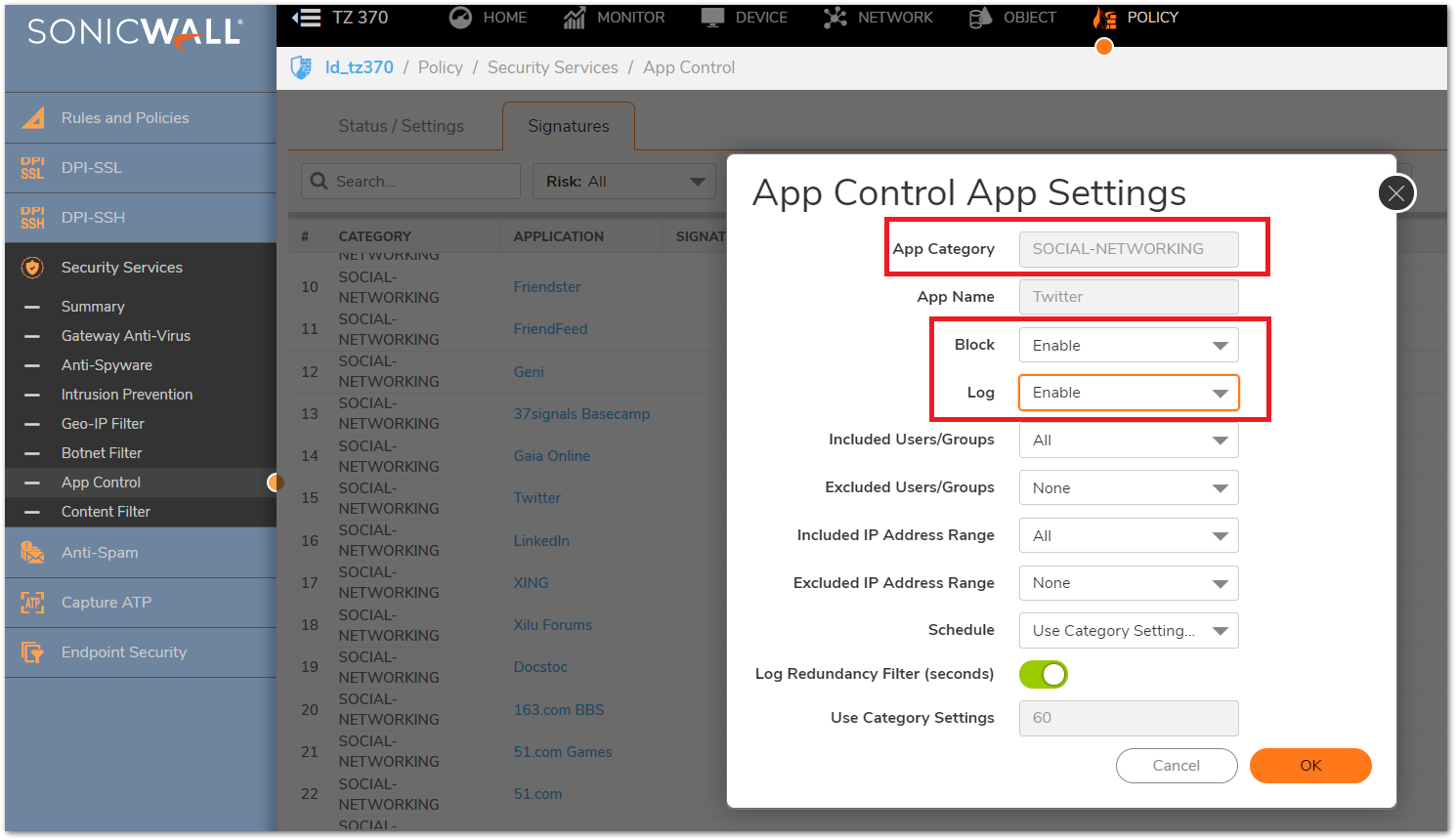The image size is (1456, 840).
Task: Click the DPI-SSH sidebar icon
Action: (x=32, y=218)
